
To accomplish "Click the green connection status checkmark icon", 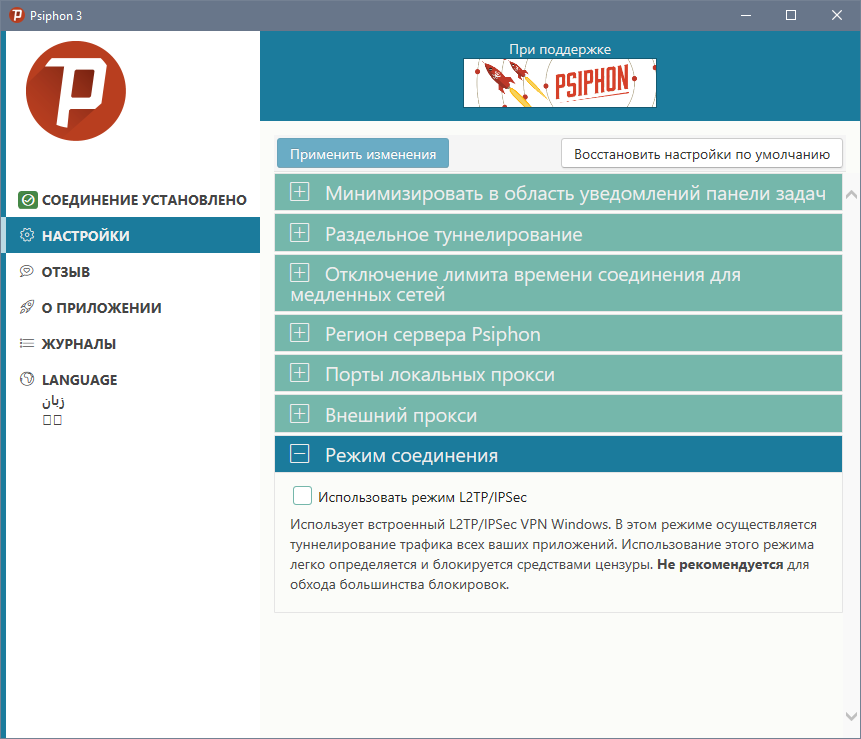I will coord(27,200).
